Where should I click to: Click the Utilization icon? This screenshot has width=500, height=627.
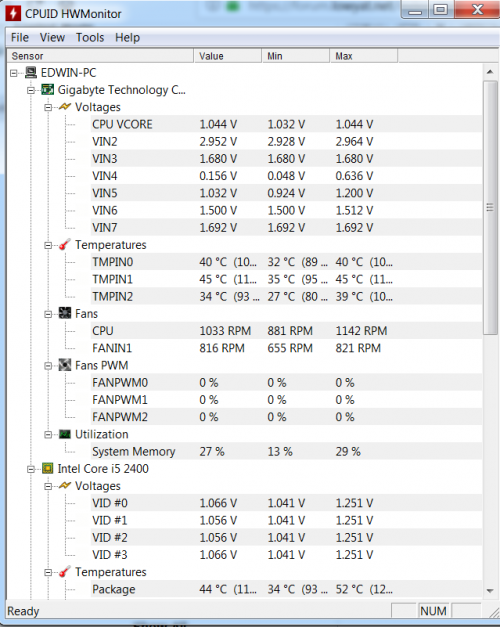(x=65, y=434)
